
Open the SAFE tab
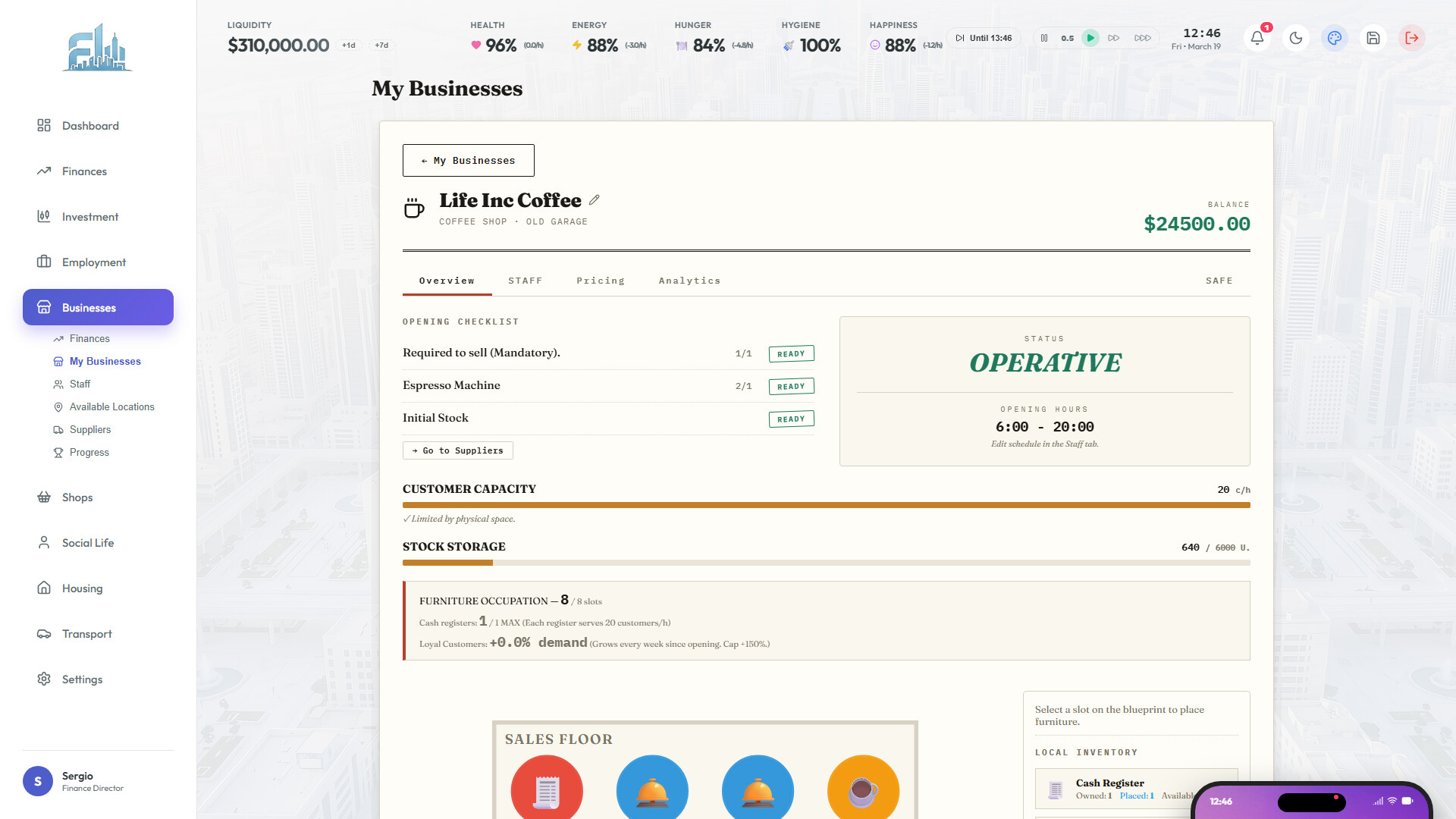[1219, 281]
